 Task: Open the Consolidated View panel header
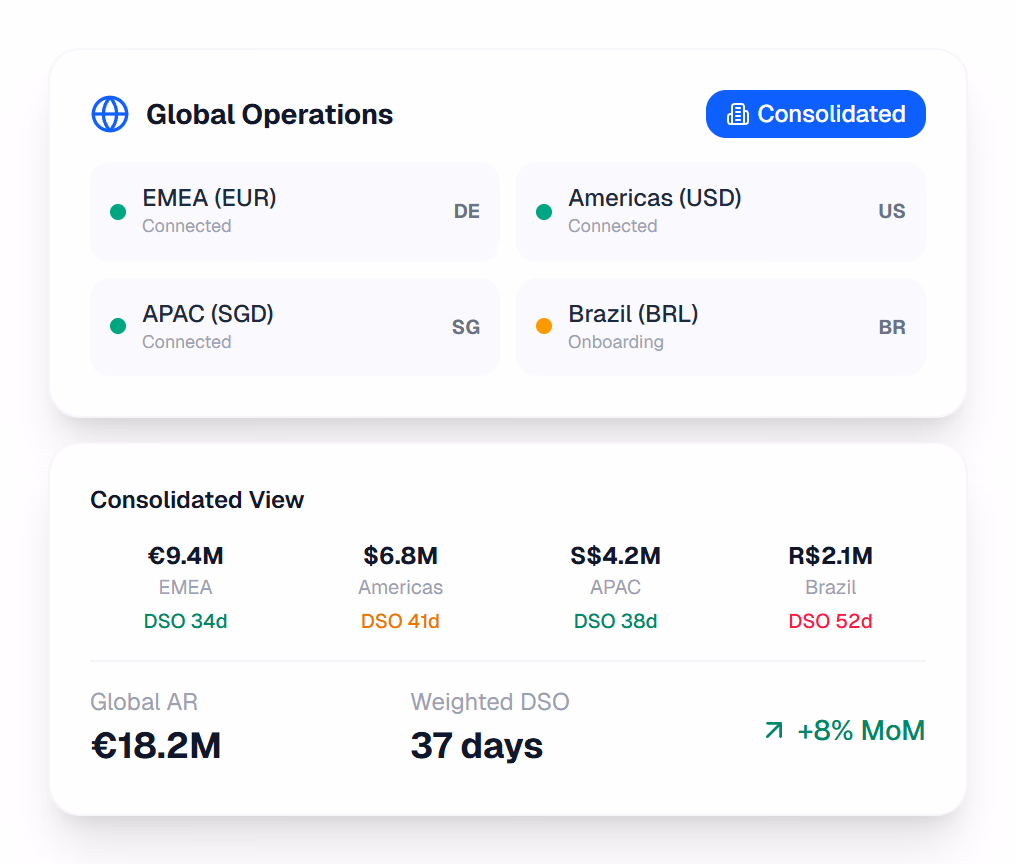[197, 500]
